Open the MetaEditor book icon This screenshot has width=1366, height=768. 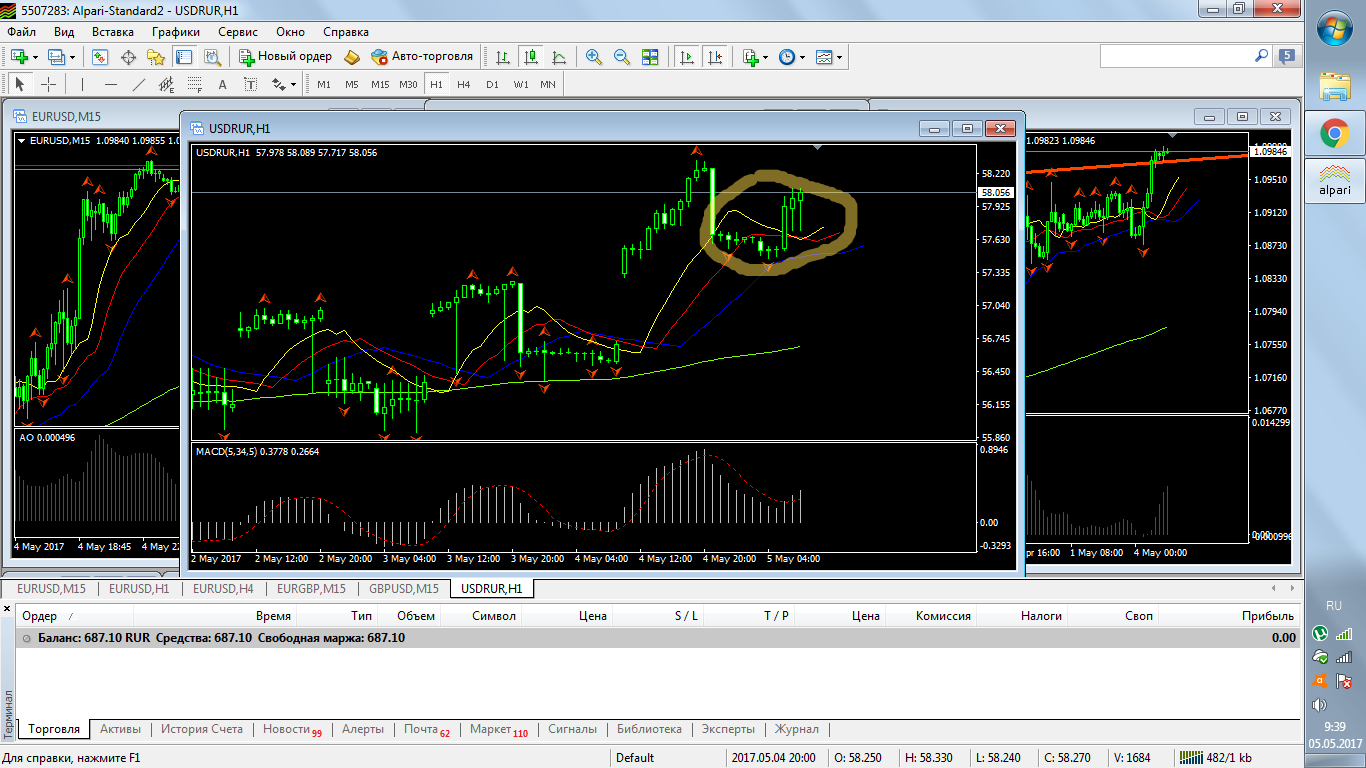click(352, 57)
